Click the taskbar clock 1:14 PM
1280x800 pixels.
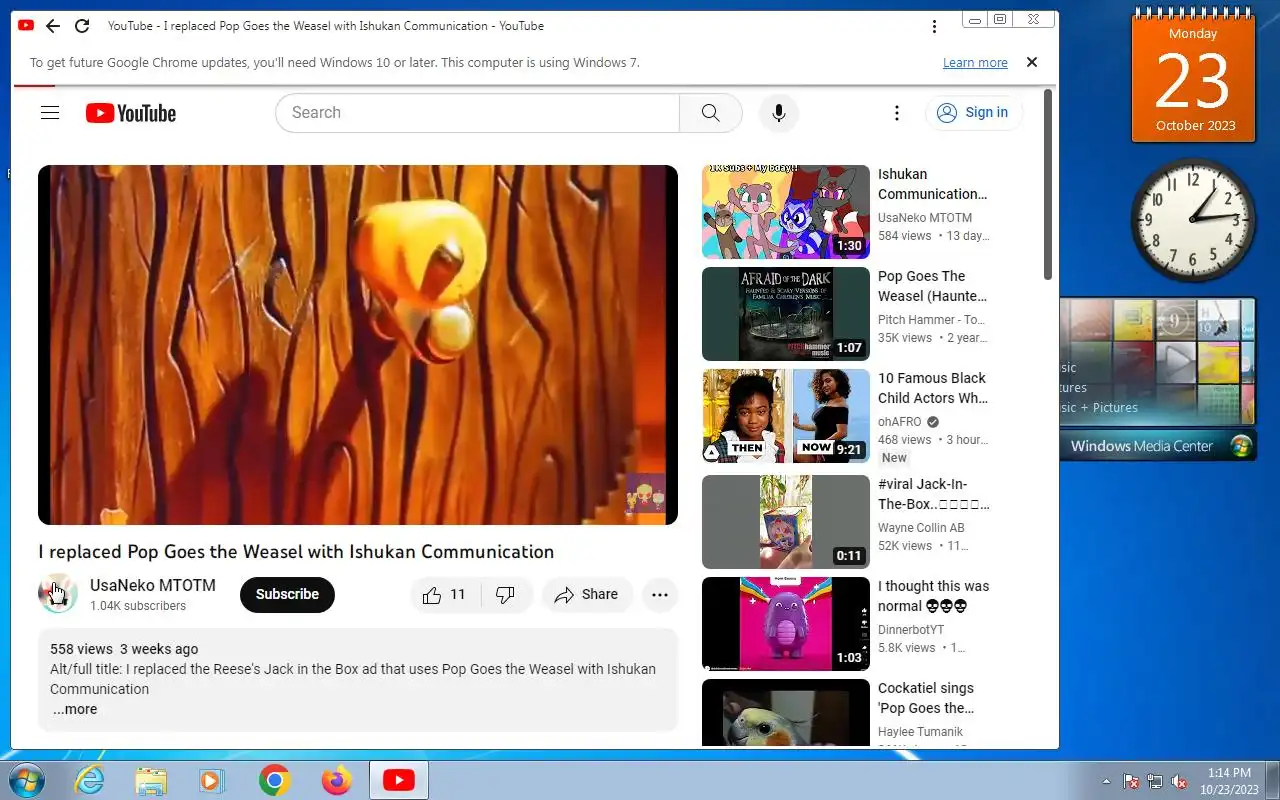click(x=1231, y=781)
